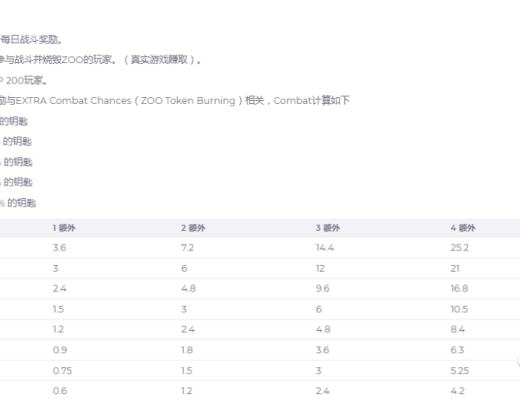
Task: Click the 10.5 table cell
Action: [459, 309]
